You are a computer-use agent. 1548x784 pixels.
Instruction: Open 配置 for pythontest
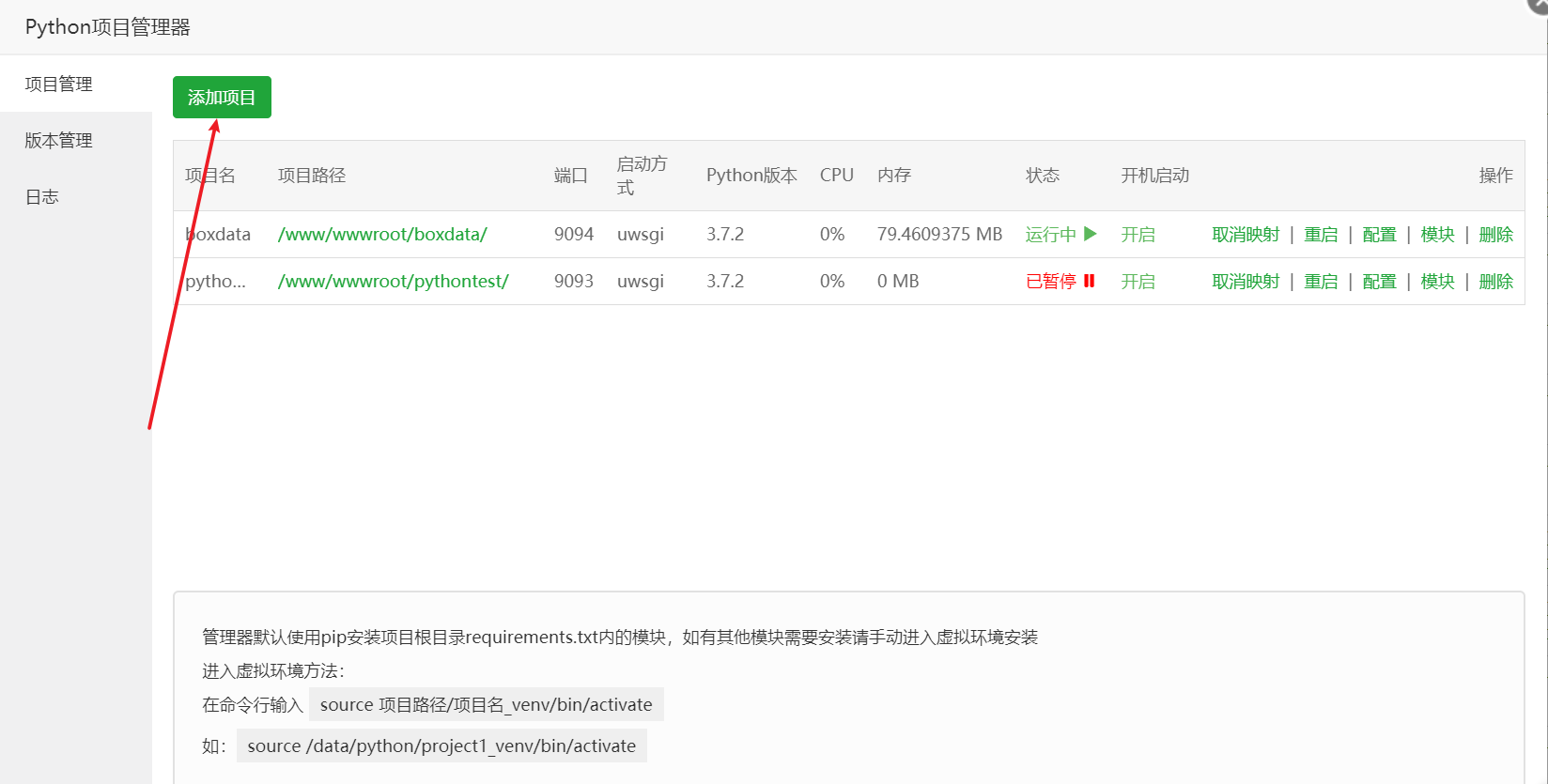click(1379, 282)
